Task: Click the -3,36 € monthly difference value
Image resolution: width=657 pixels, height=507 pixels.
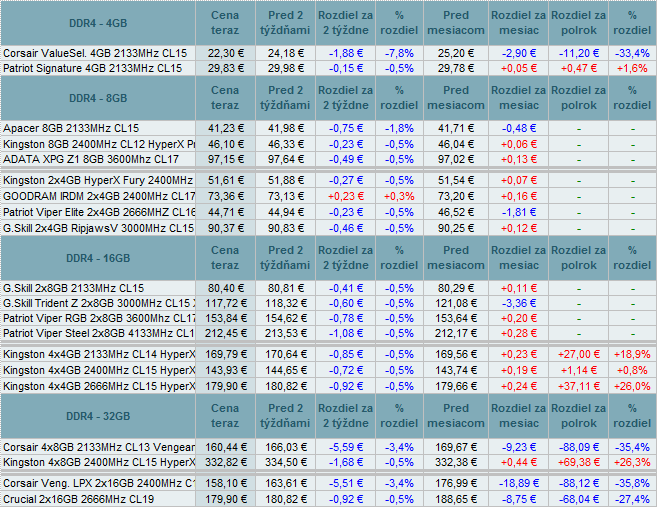Action: [x=519, y=303]
